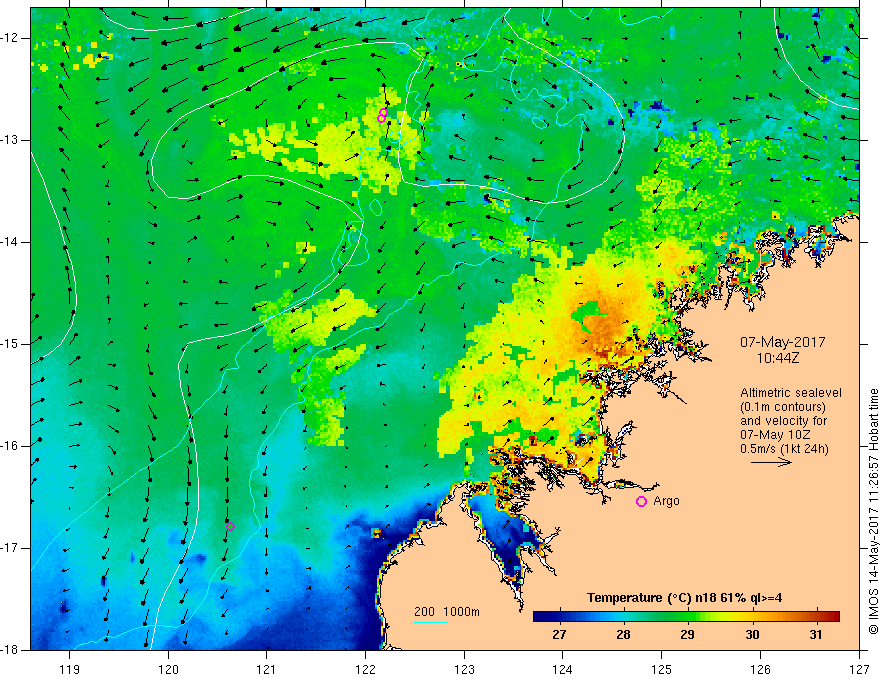Select longitude axis label '126'
Screen dimensions: 880x680
760,669
